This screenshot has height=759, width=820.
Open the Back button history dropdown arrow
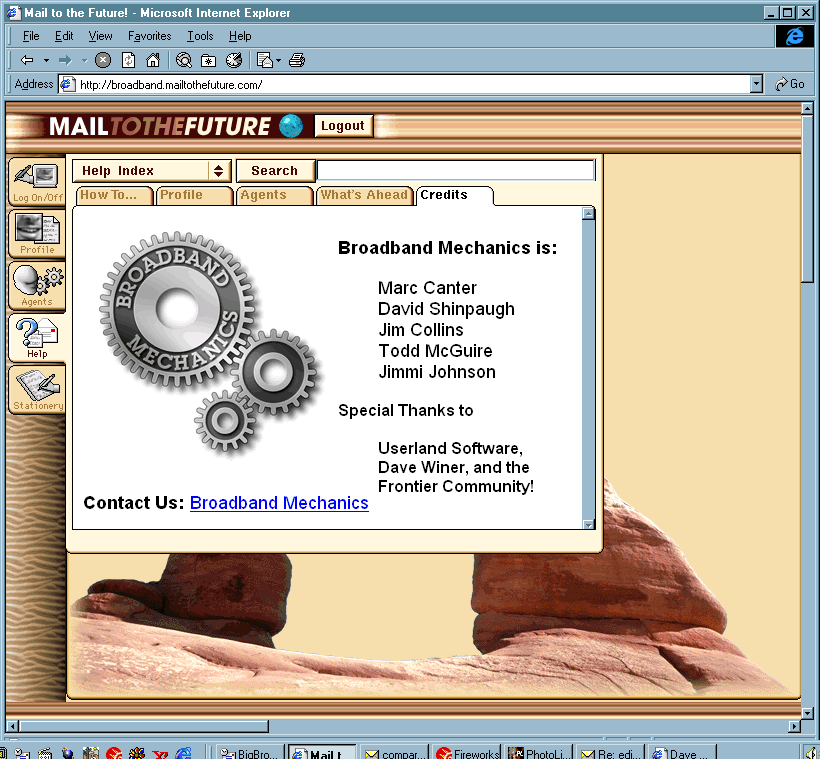pyautogui.click(x=46, y=60)
